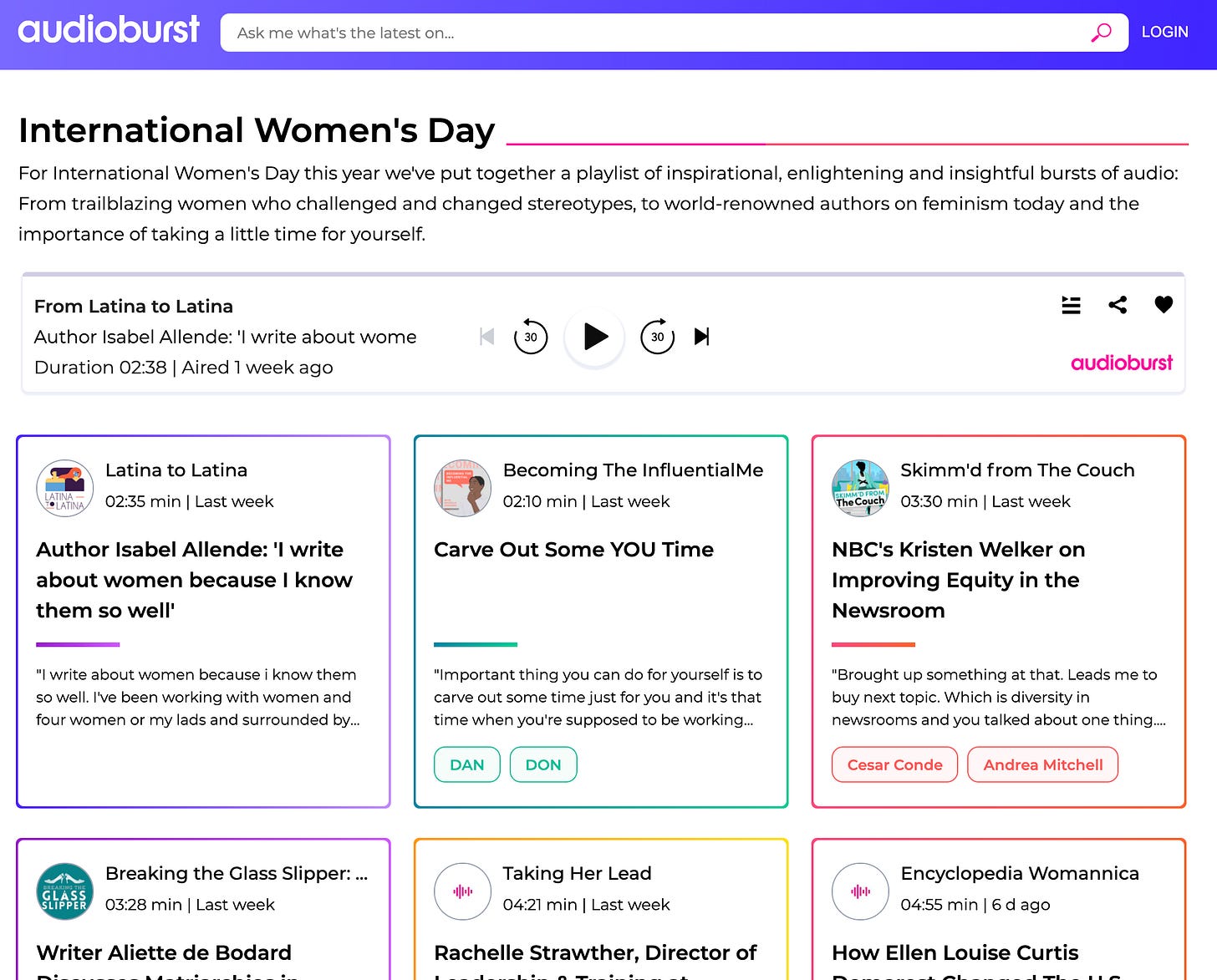Image resolution: width=1217 pixels, height=980 pixels.
Task: Click the pink audioburst logo inside the player
Action: tap(1122, 363)
